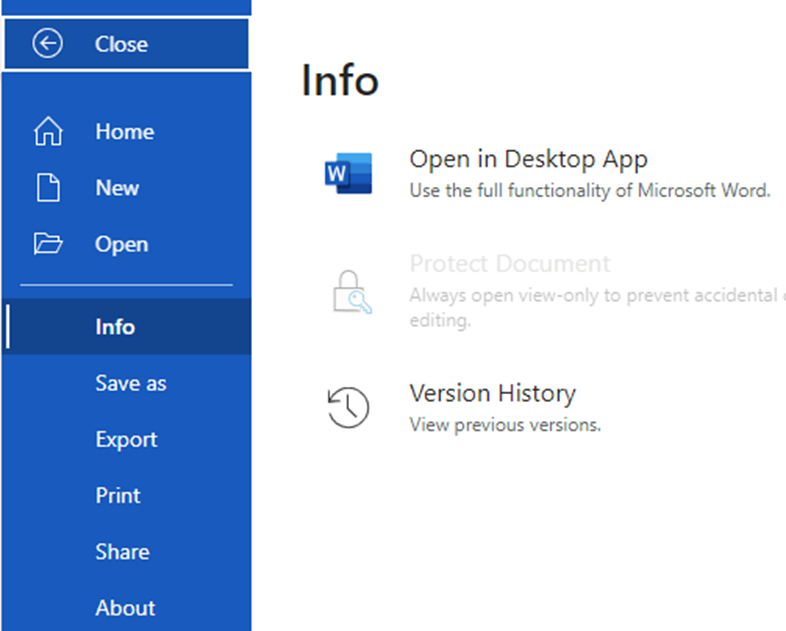Select the Open text in the sidebar
The width and height of the screenshot is (786, 631).
(121, 244)
